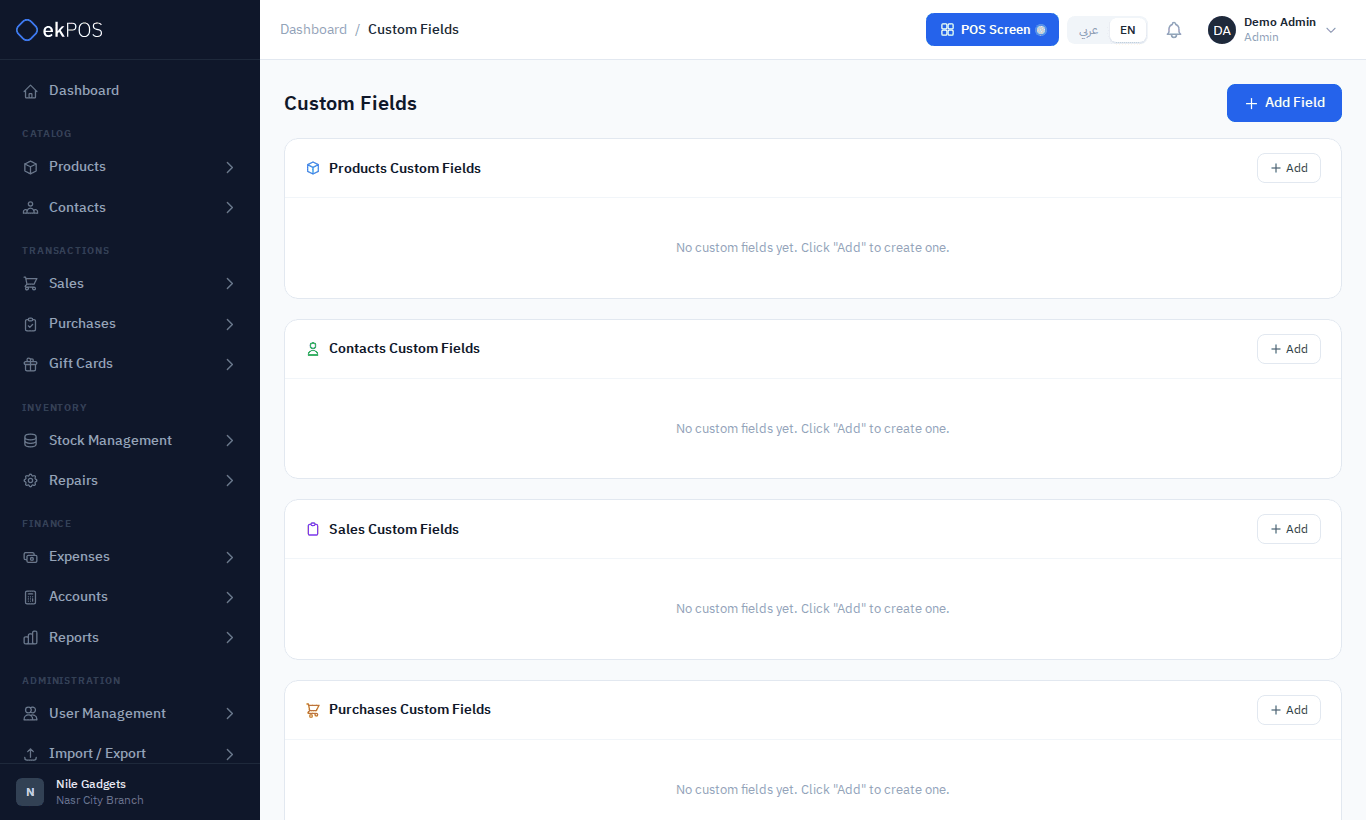The width and height of the screenshot is (1366, 820).
Task: Click the Stock Management database icon
Action: coord(30,441)
